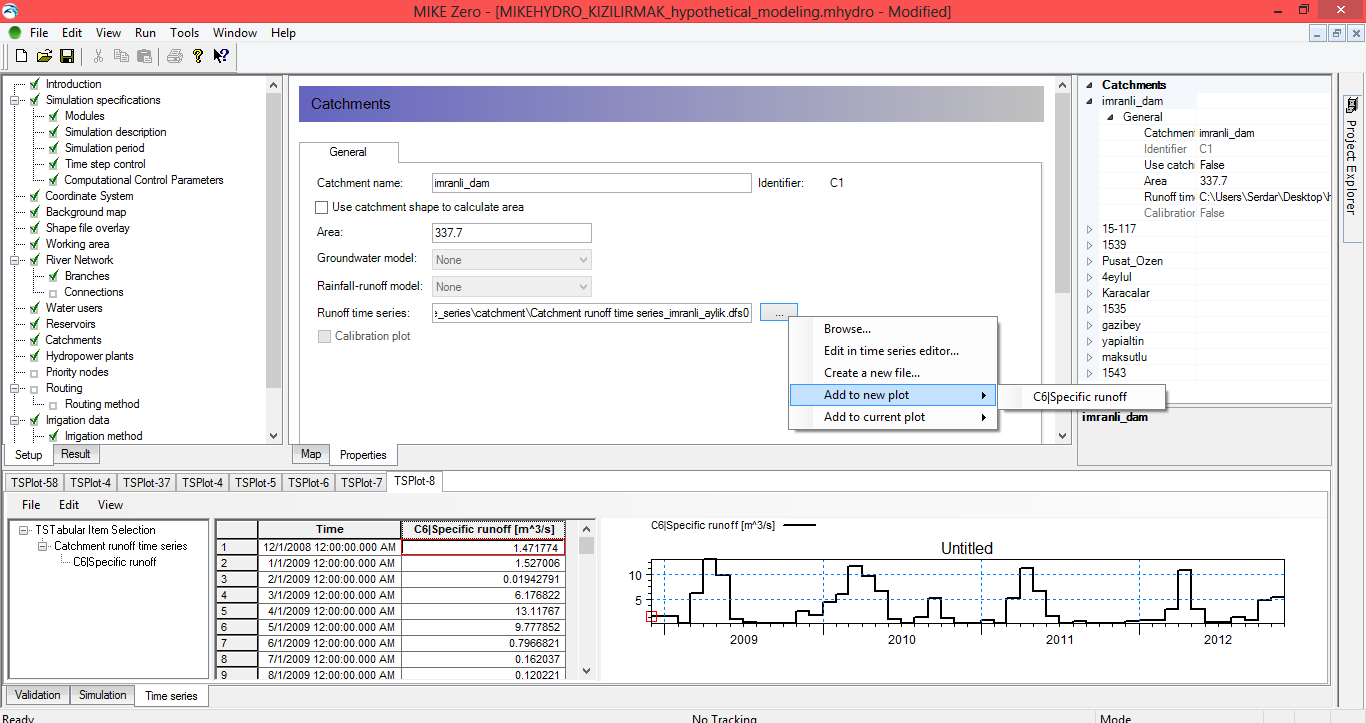Switch to the Simulation bottom tab
The width and height of the screenshot is (1366, 723).
point(103,695)
